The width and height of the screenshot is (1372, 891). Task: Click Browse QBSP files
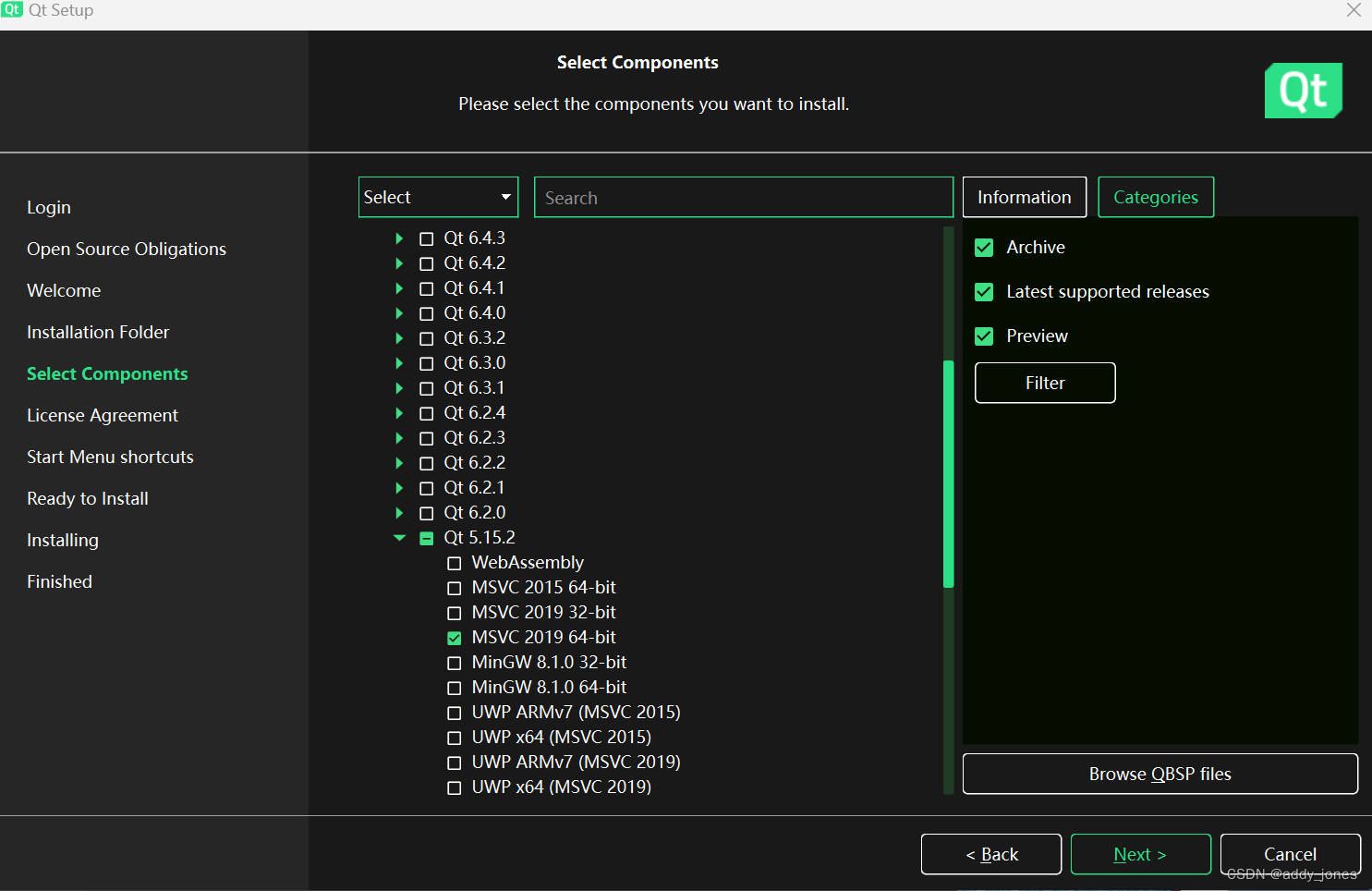[1159, 774]
